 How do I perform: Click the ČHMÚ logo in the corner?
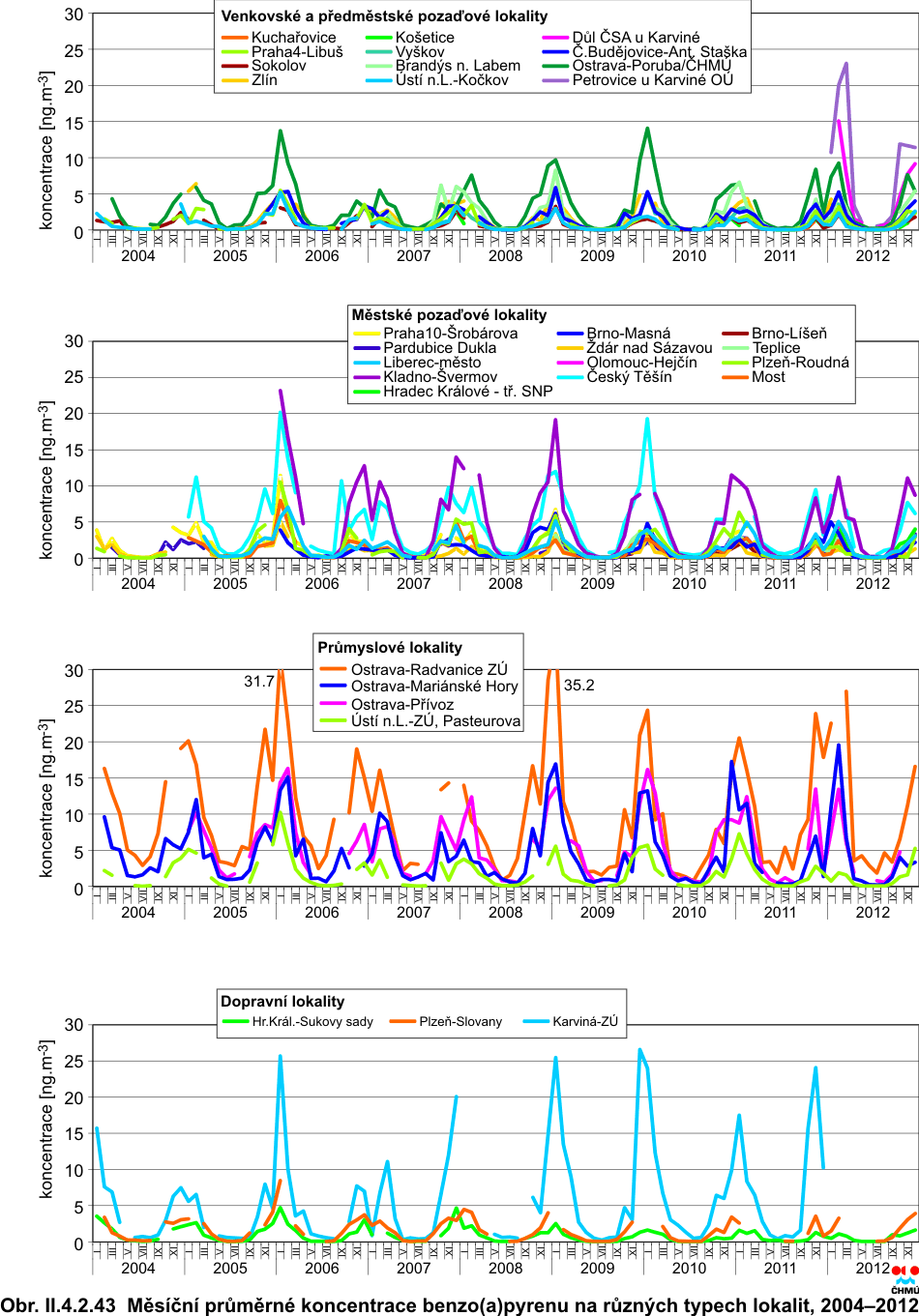(904, 1278)
